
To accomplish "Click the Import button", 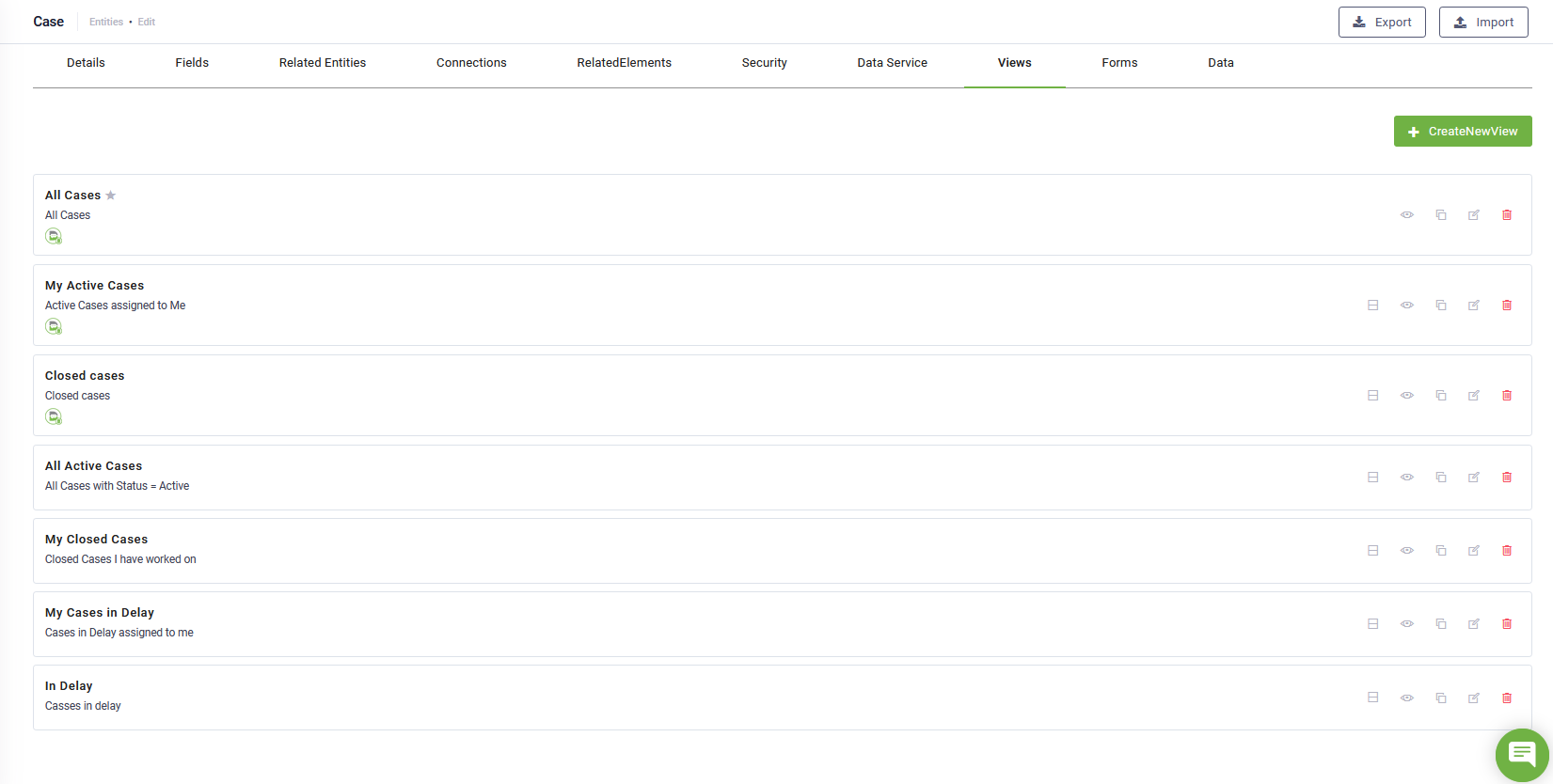I will pyautogui.click(x=1483, y=22).
